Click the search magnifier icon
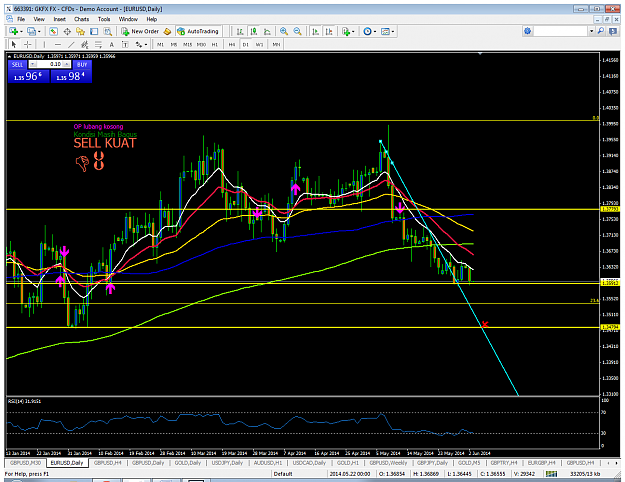The image size is (625, 482). tap(601, 31)
